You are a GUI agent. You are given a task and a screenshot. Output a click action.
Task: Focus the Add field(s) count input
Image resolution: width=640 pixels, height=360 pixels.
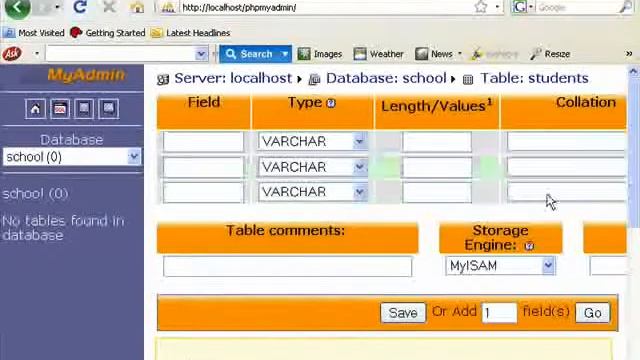click(x=499, y=313)
